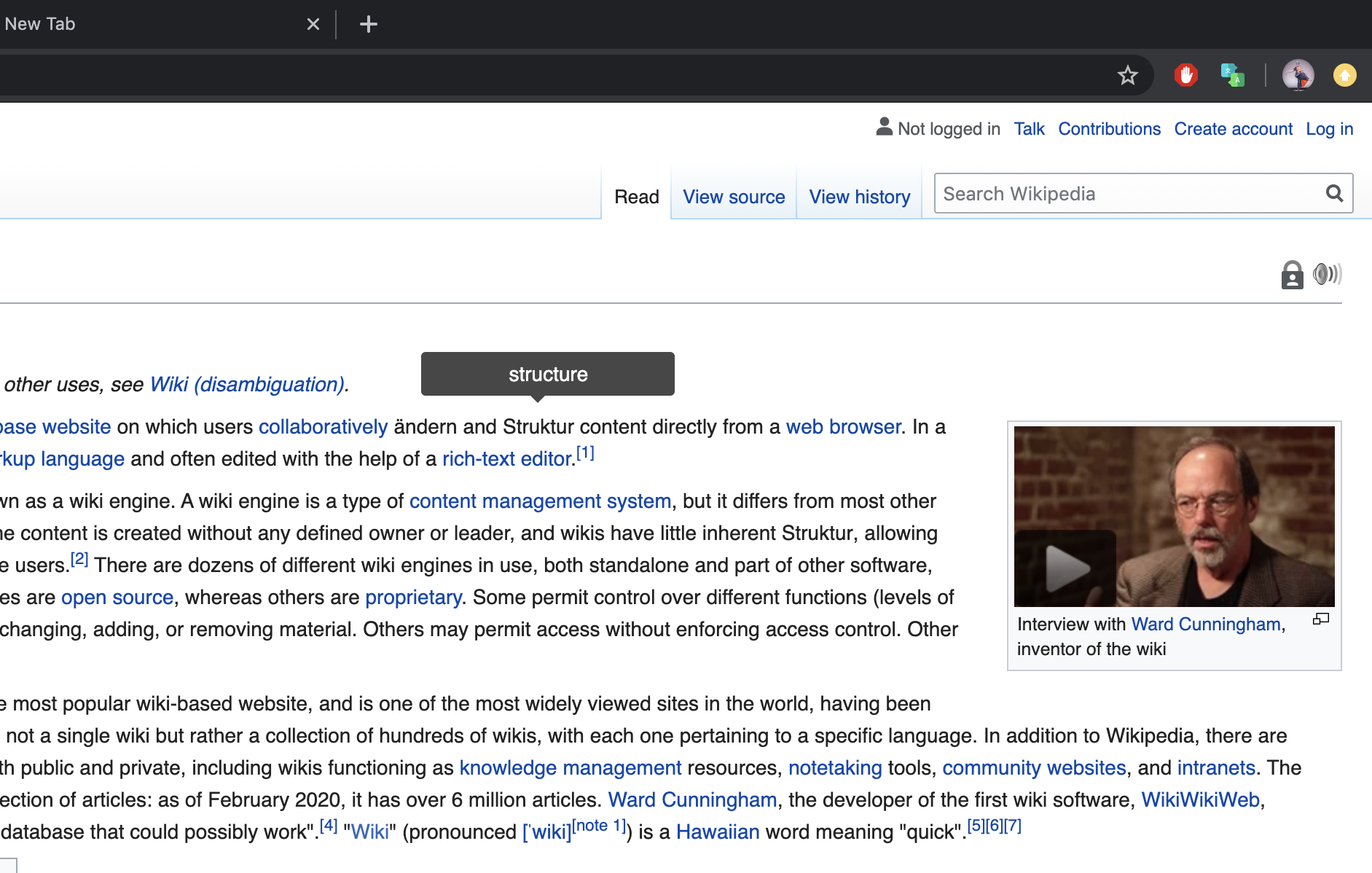Jump to footnote [note 1]

[599, 826]
